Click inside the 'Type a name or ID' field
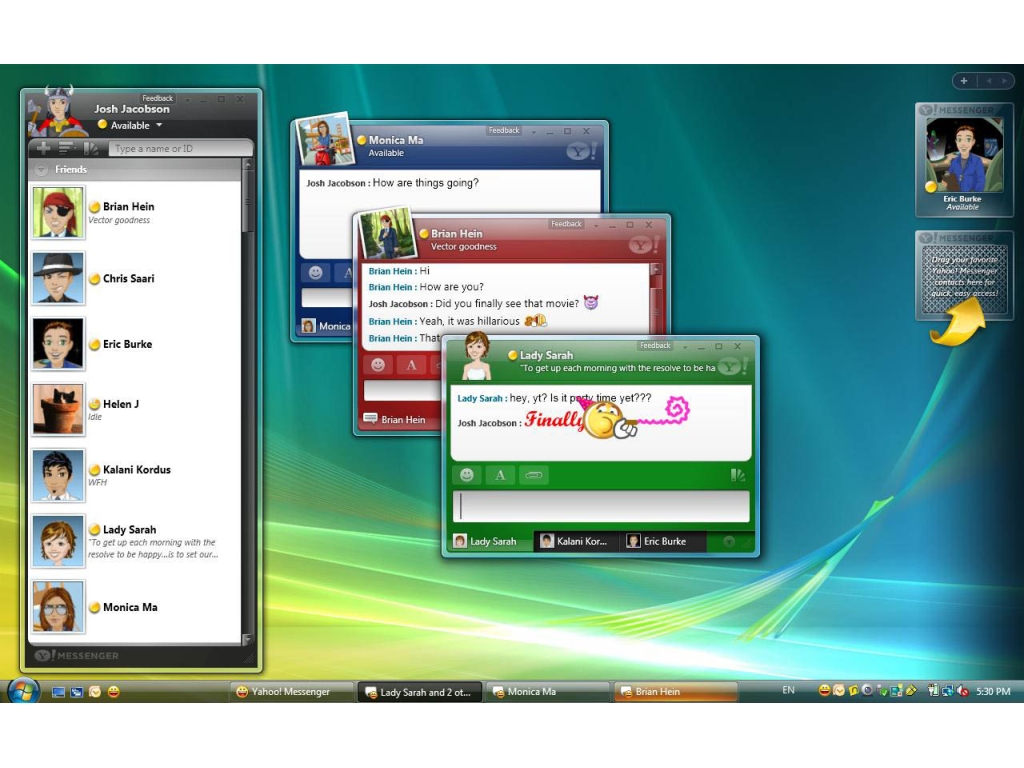 180,149
